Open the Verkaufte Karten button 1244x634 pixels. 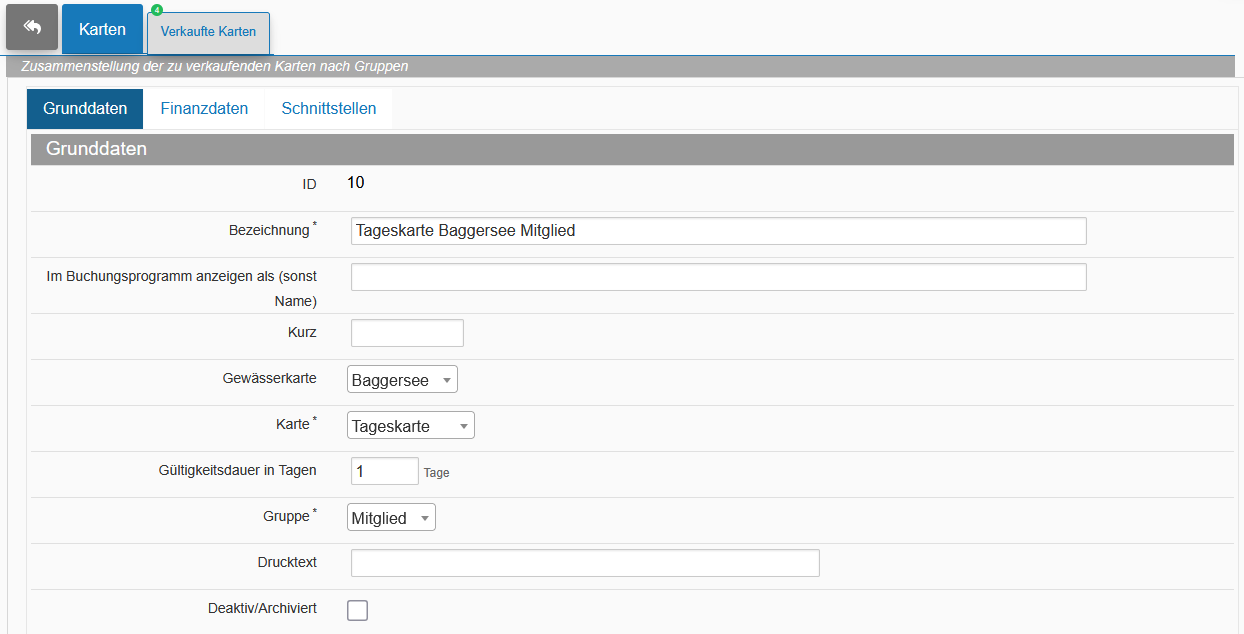[208, 33]
